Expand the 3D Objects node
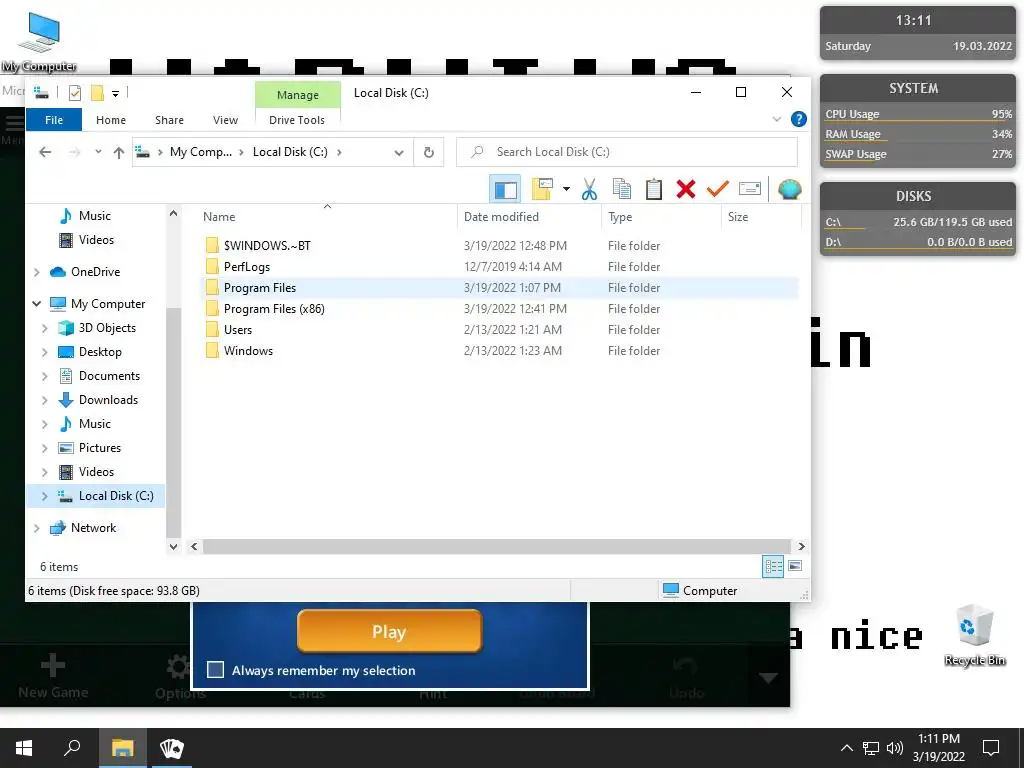Image resolution: width=1024 pixels, height=768 pixels. click(x=44, y=328)
